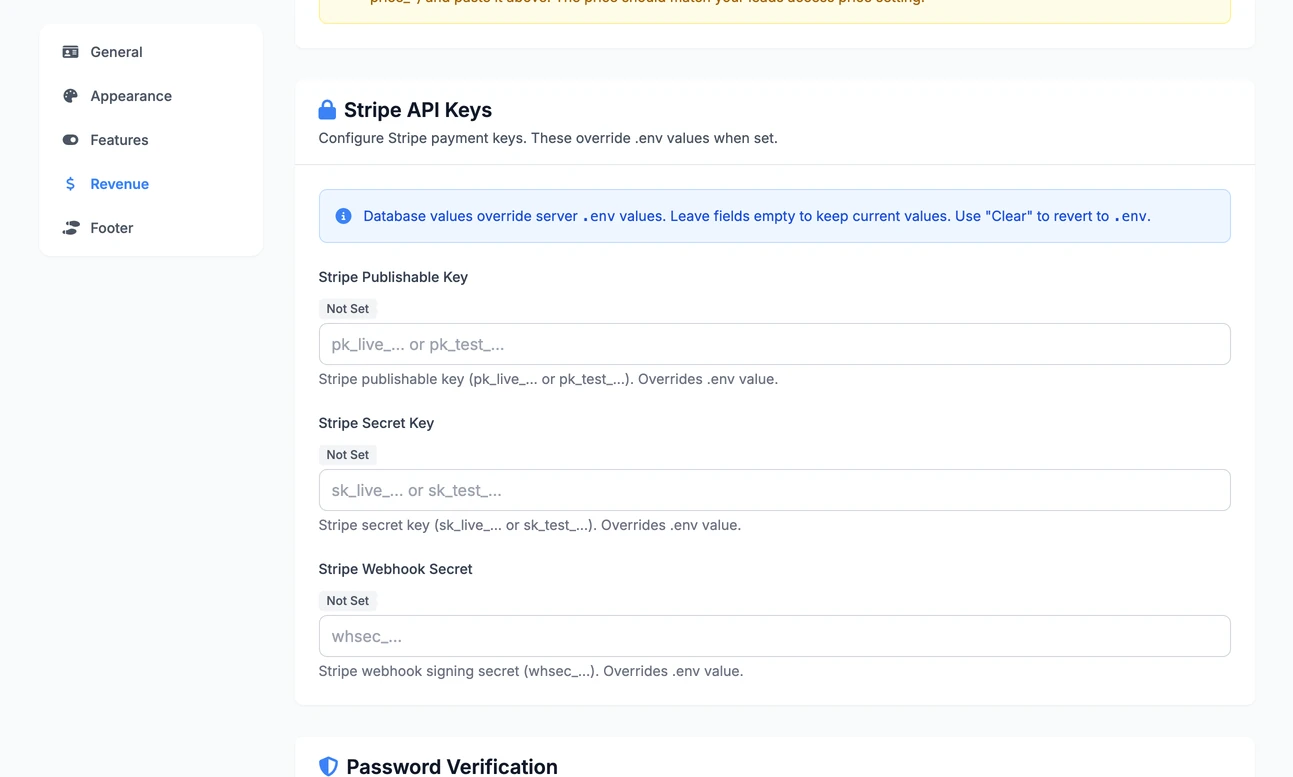
Task: Click Not Set badge under Publishable Key
Action: pyautogui.click(x=348, y=309)
